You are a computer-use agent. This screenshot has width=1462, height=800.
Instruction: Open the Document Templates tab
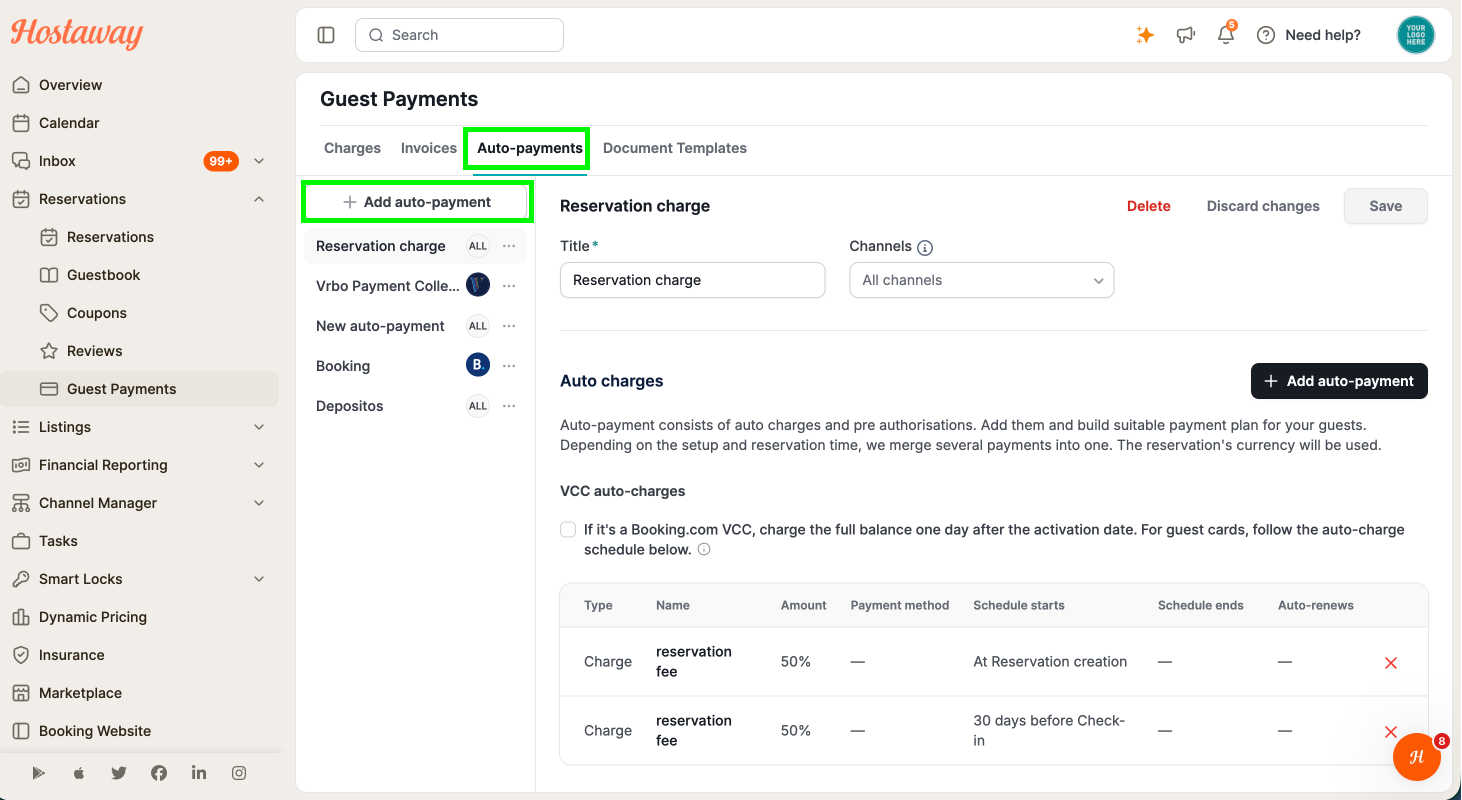[675, 148]
